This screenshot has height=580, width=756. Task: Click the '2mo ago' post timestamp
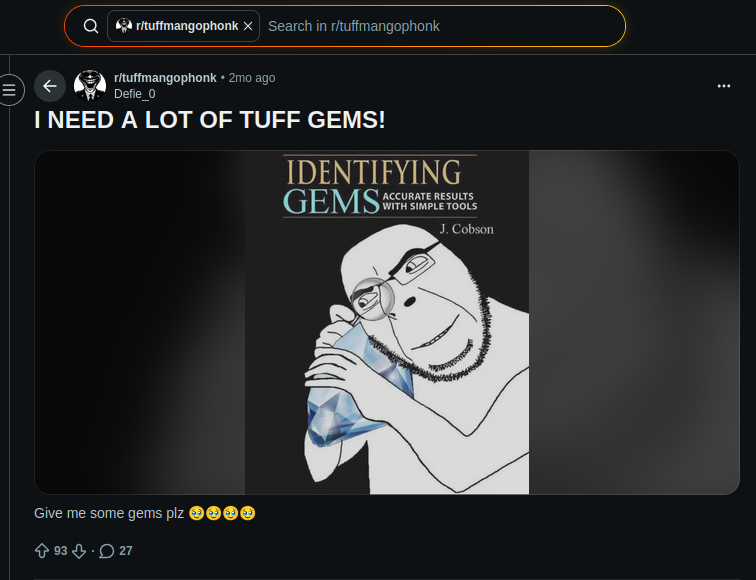click(252, 78)
